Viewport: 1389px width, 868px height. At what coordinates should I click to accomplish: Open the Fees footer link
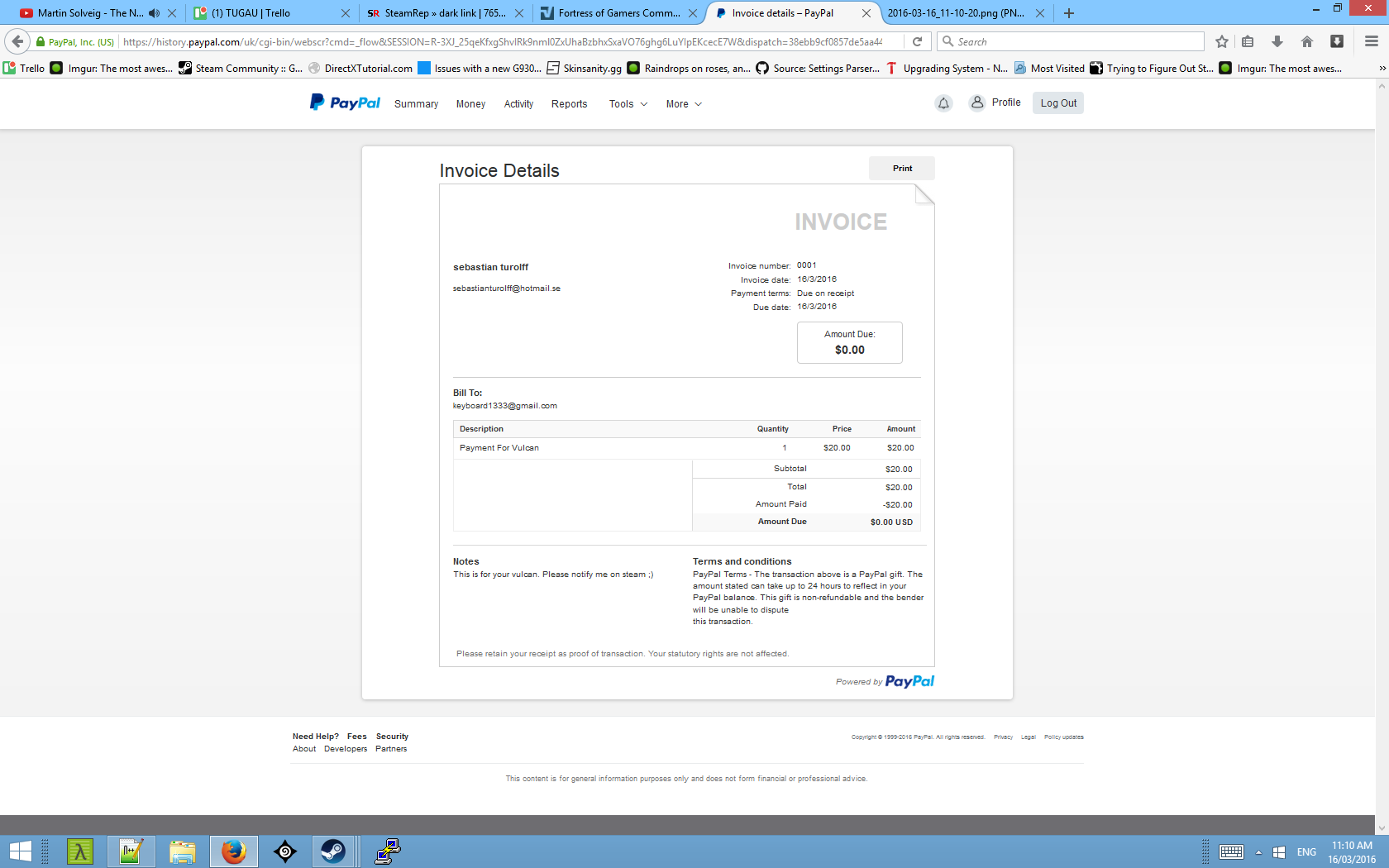[356, 737]
